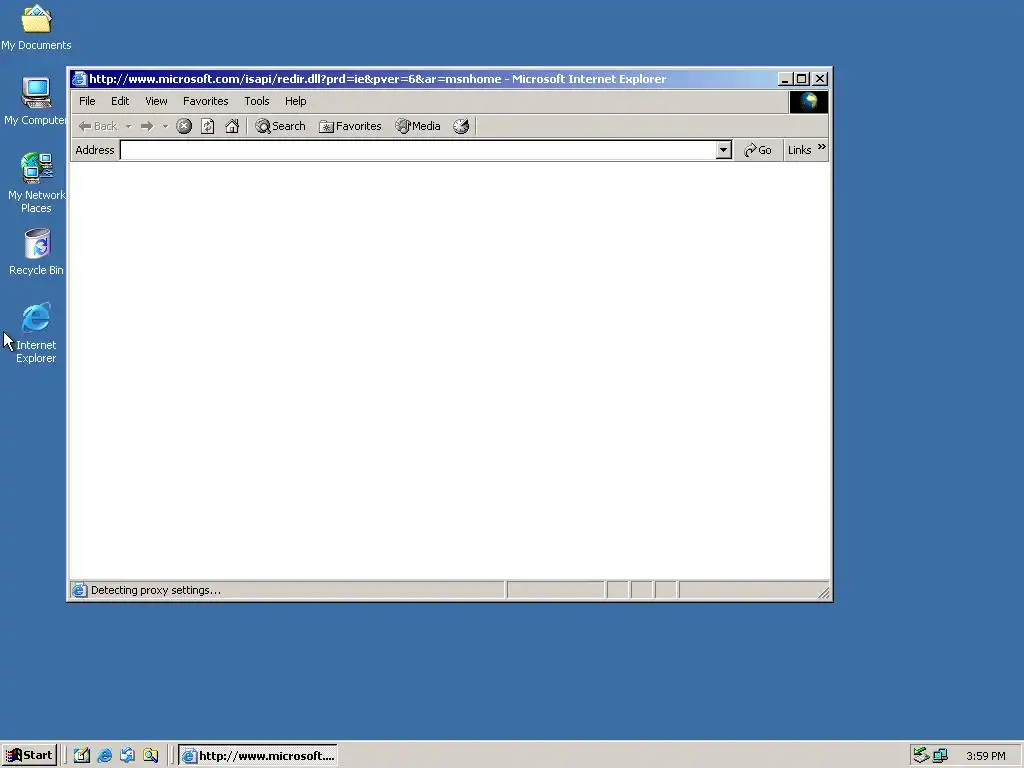This screenshot has height=768, width=1024.
Task: Go to the home page icon
Action: (x=232, y=126)
